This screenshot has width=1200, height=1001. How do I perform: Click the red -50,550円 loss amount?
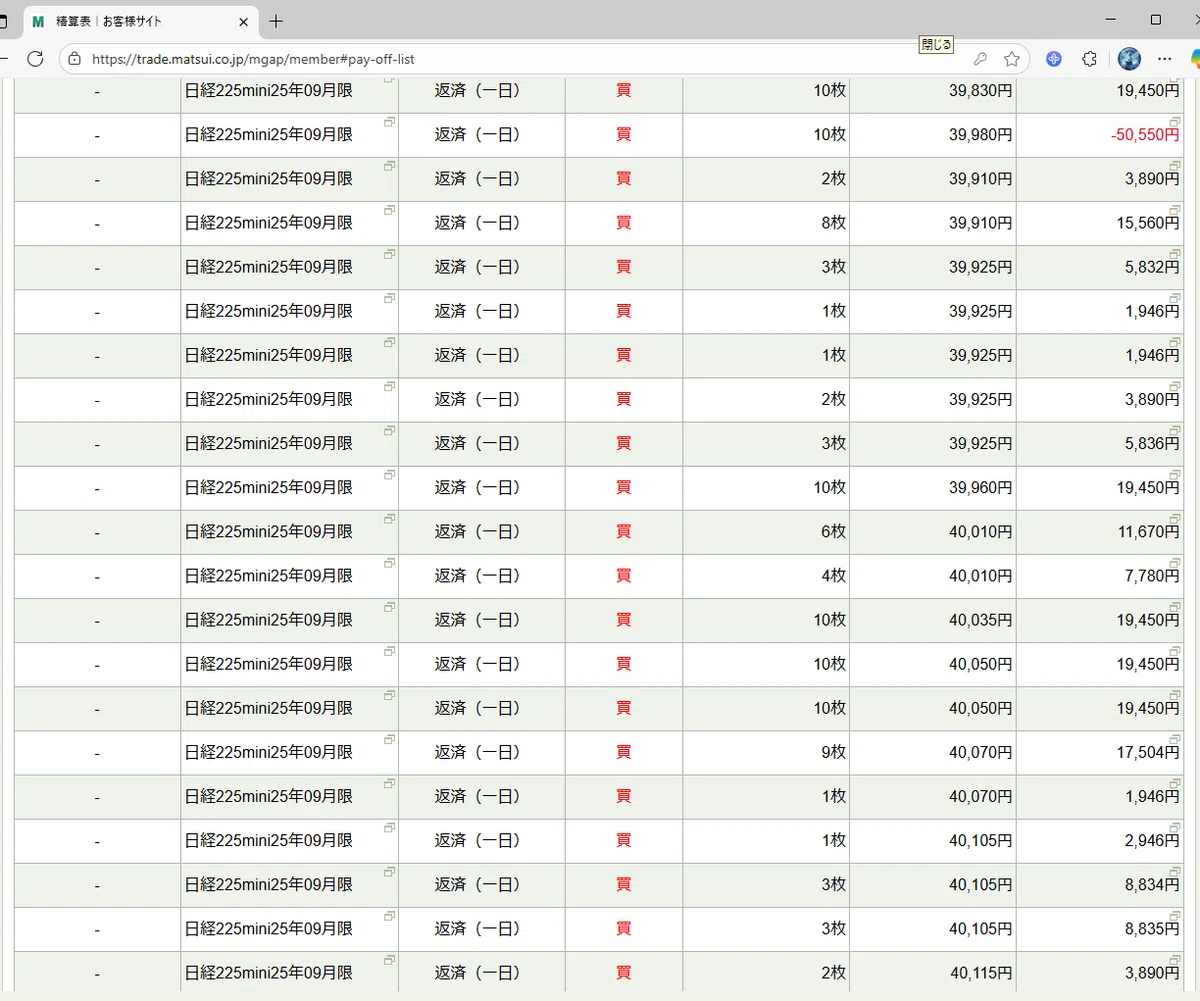(1145, 135)
